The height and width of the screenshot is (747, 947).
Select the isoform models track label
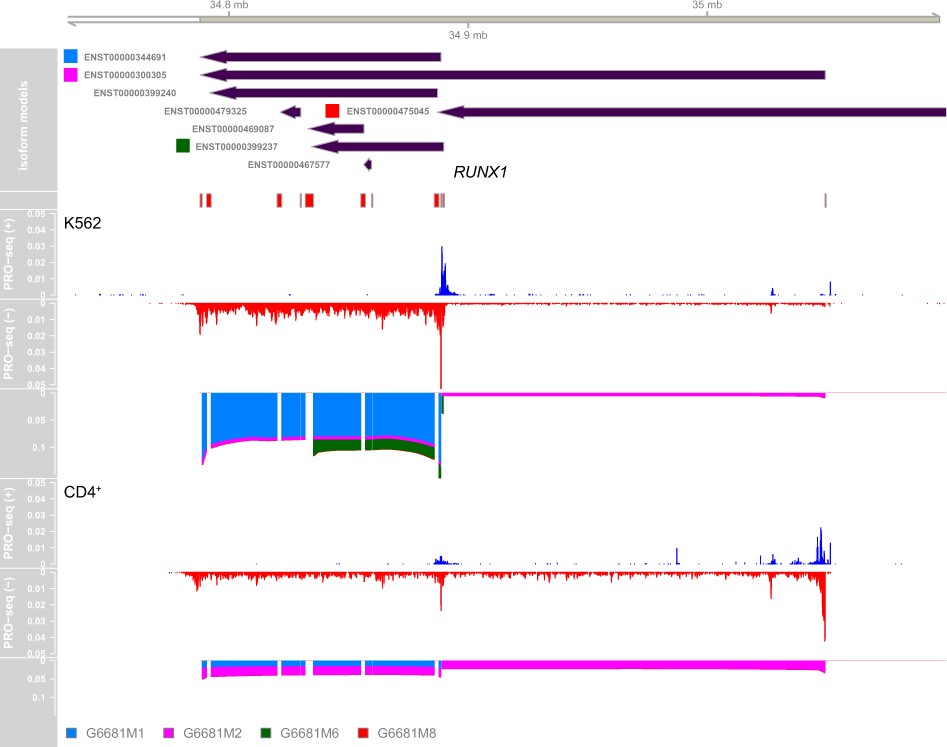pos(28,121)
